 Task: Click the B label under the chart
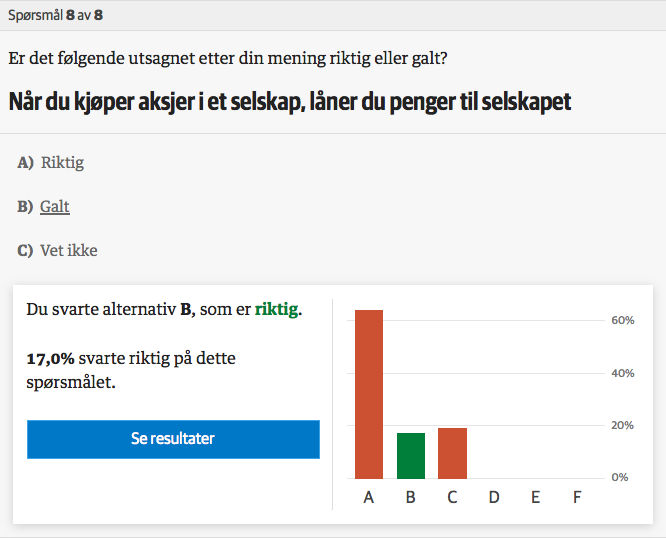click(410, 497)
